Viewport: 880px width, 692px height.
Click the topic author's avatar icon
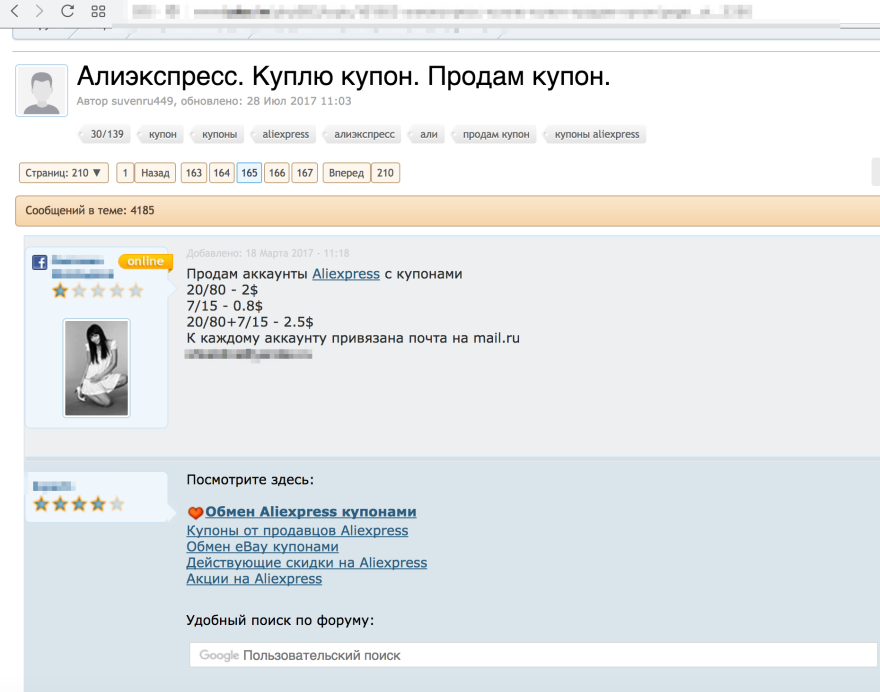(42, 91)
